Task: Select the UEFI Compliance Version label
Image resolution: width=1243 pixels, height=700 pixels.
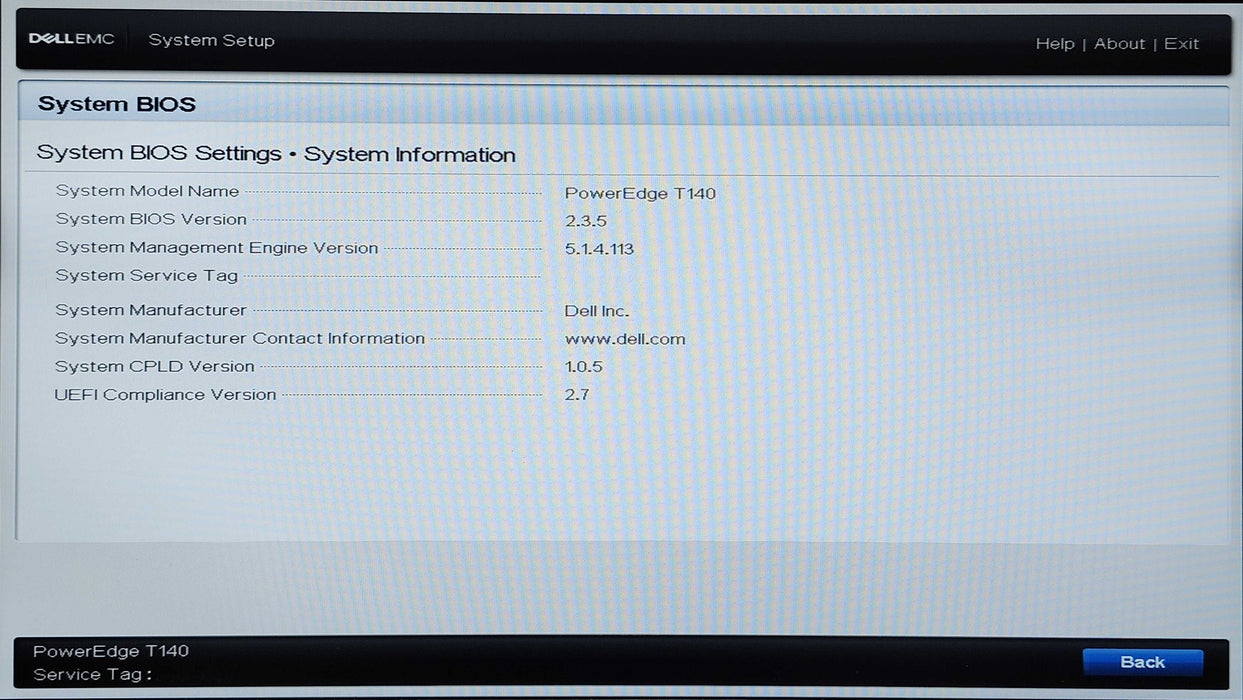Action: click(x=165, y=395)
